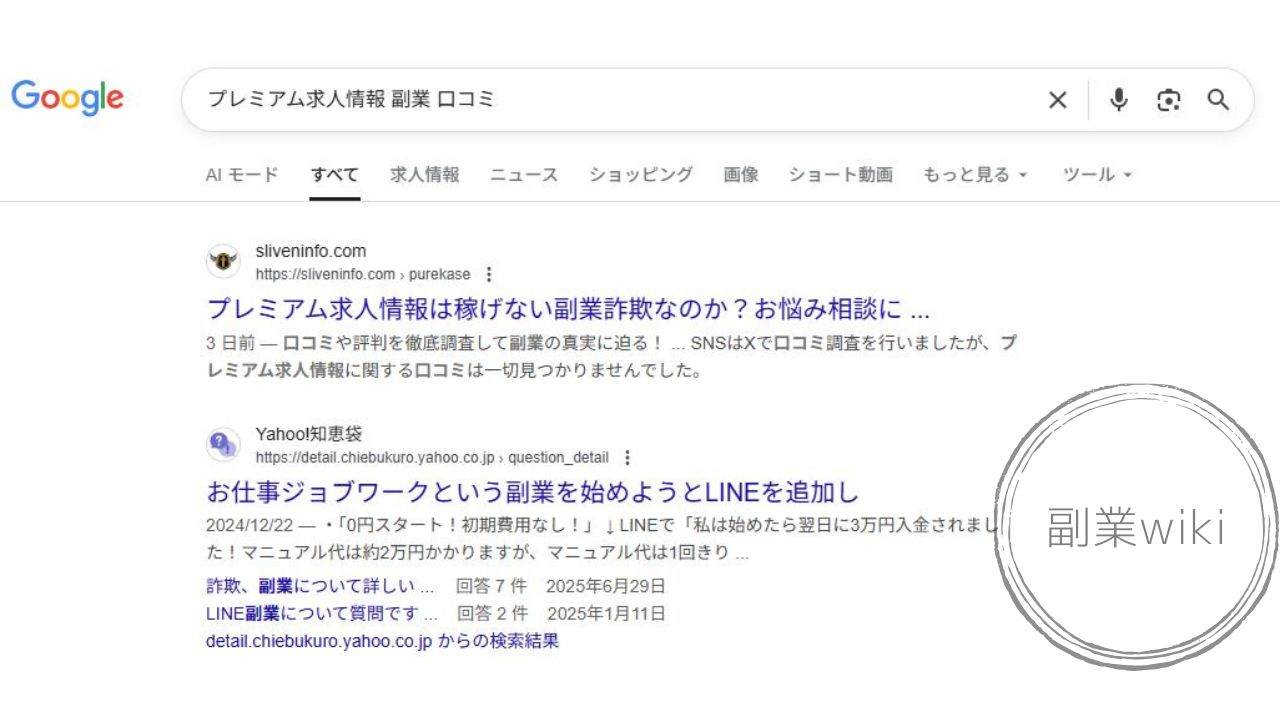This screenshot has width=1280, height=720.
Task: Start voice search with microphone icon
Action: pos(1119,100)
